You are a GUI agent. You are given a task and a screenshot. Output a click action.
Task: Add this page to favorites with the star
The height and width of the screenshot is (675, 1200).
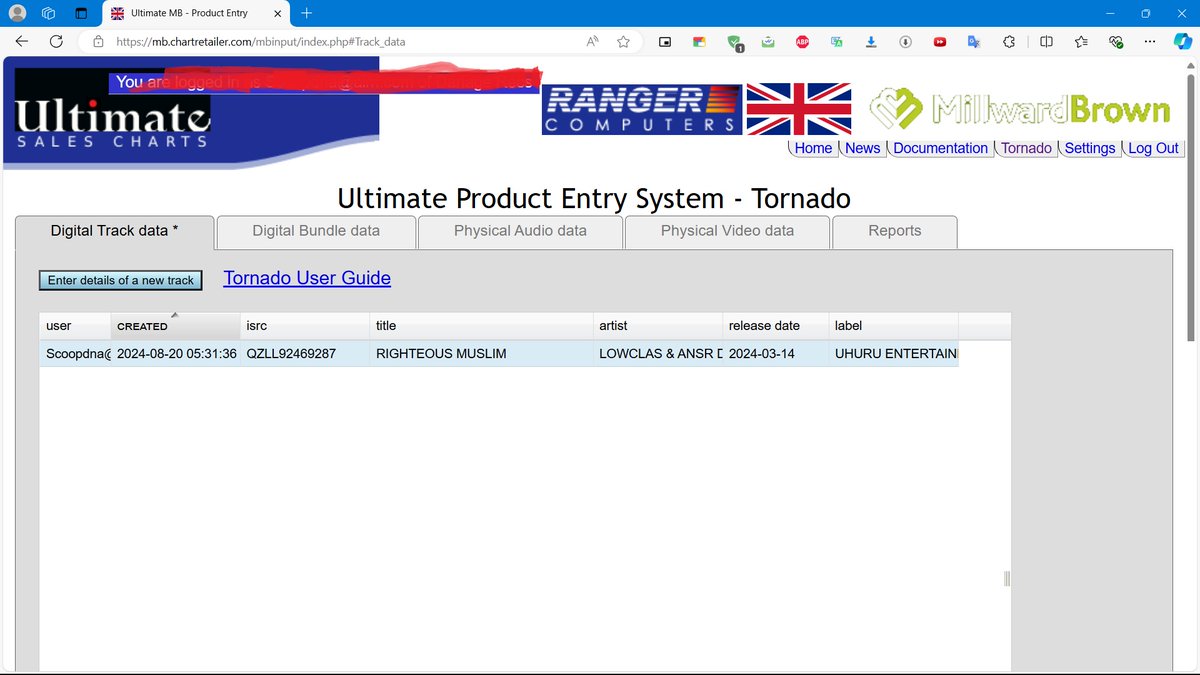(624, 42)
